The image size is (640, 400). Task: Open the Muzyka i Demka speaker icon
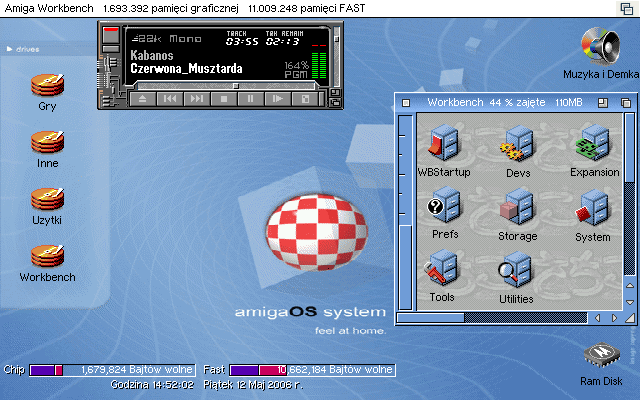[x=601, y=46]
